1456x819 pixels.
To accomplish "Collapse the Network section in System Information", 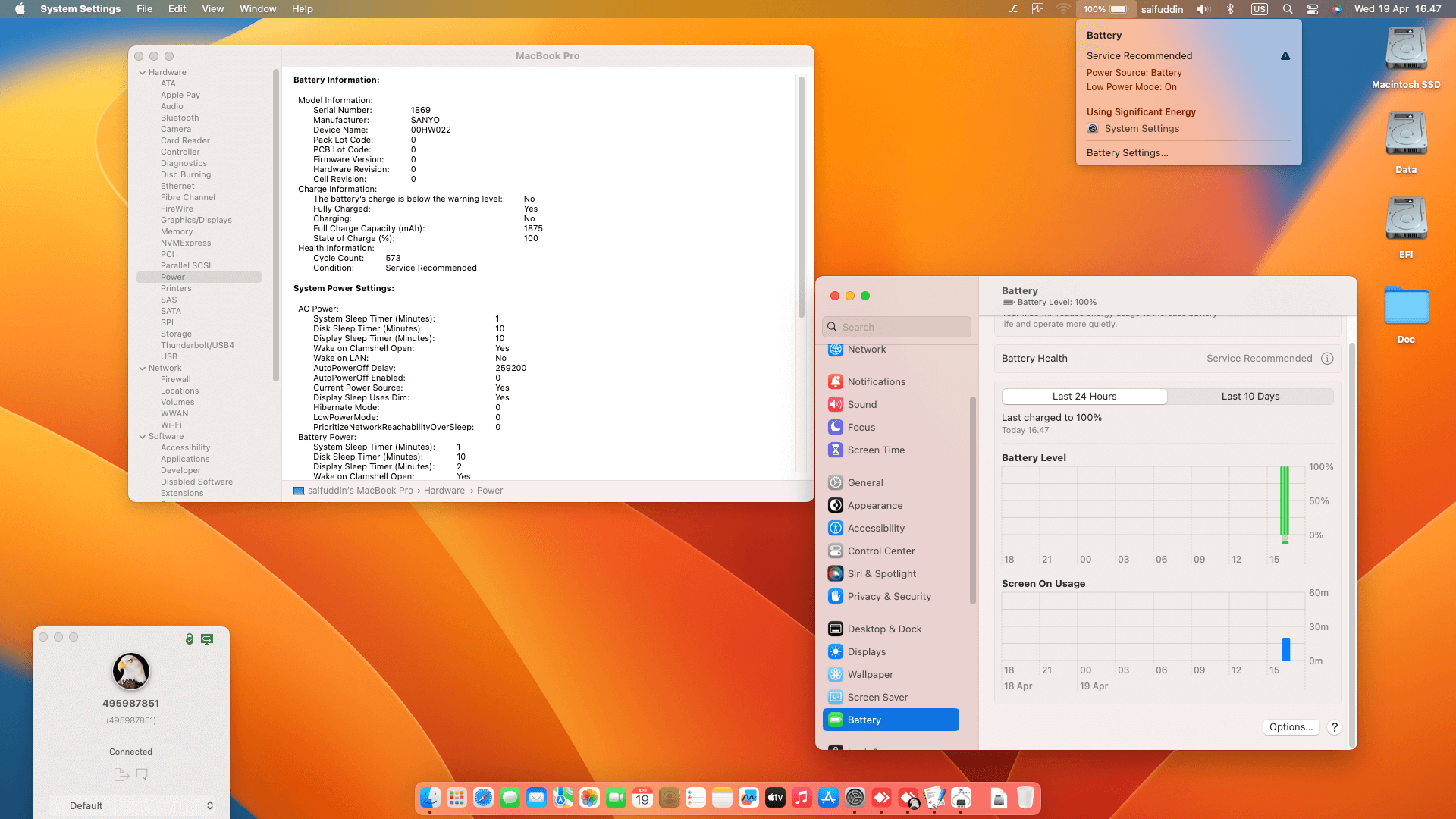I will pyautogui.click(x=143, y=368).
